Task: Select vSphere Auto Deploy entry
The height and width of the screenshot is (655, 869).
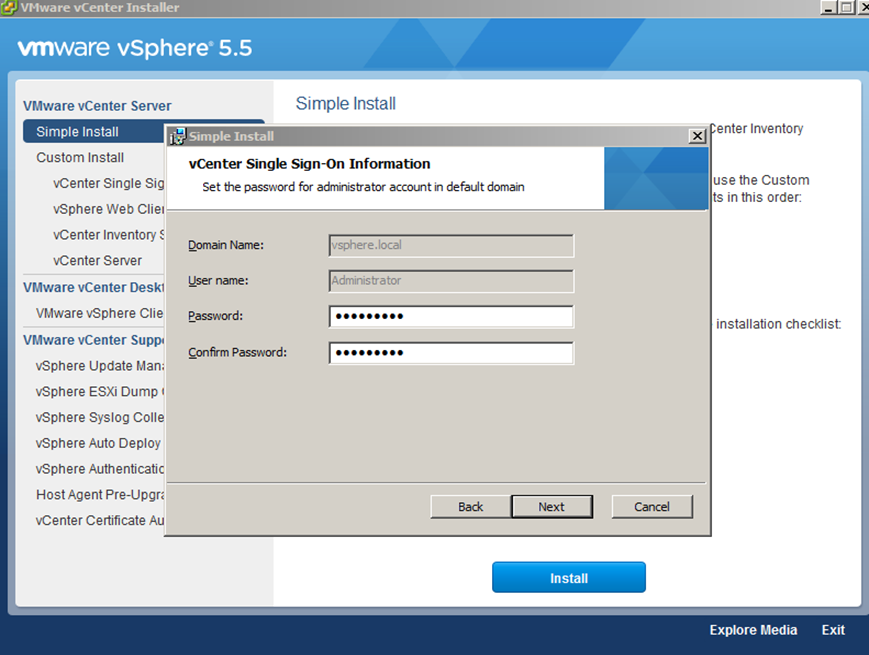Action: point(98,443)
